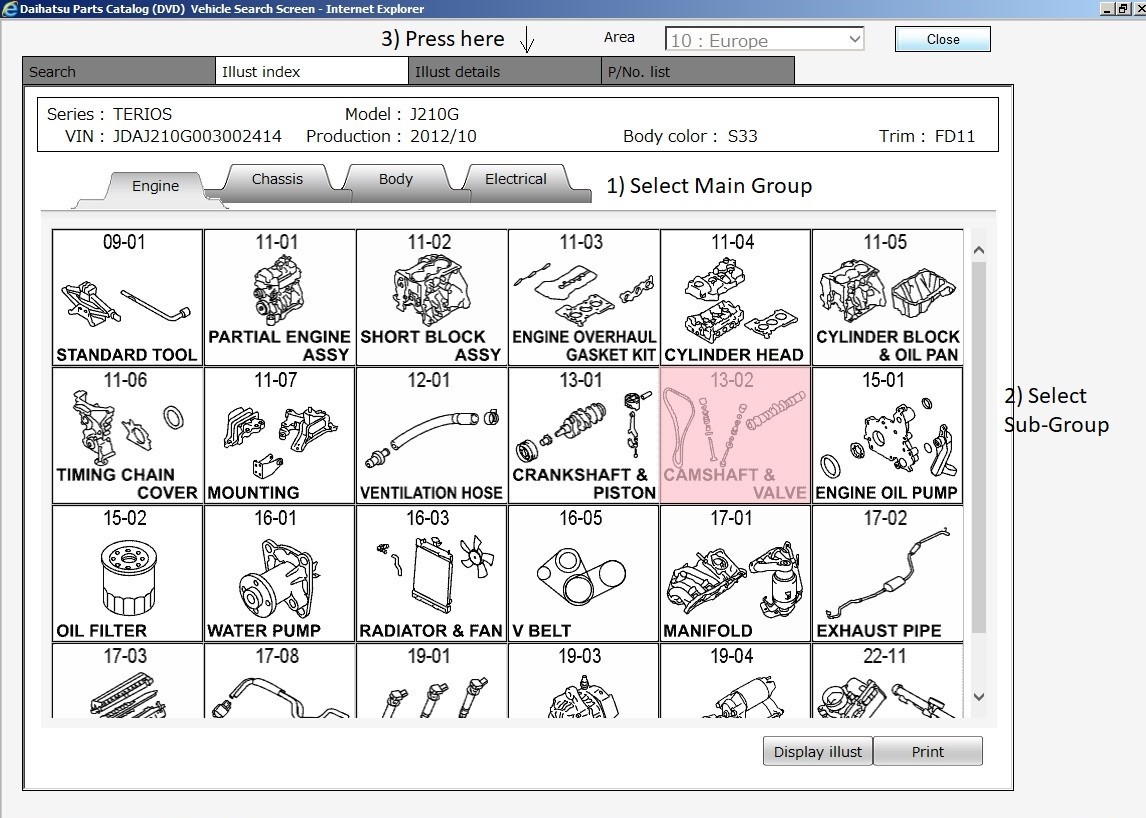Open the Illust details tab

[504, 72]
